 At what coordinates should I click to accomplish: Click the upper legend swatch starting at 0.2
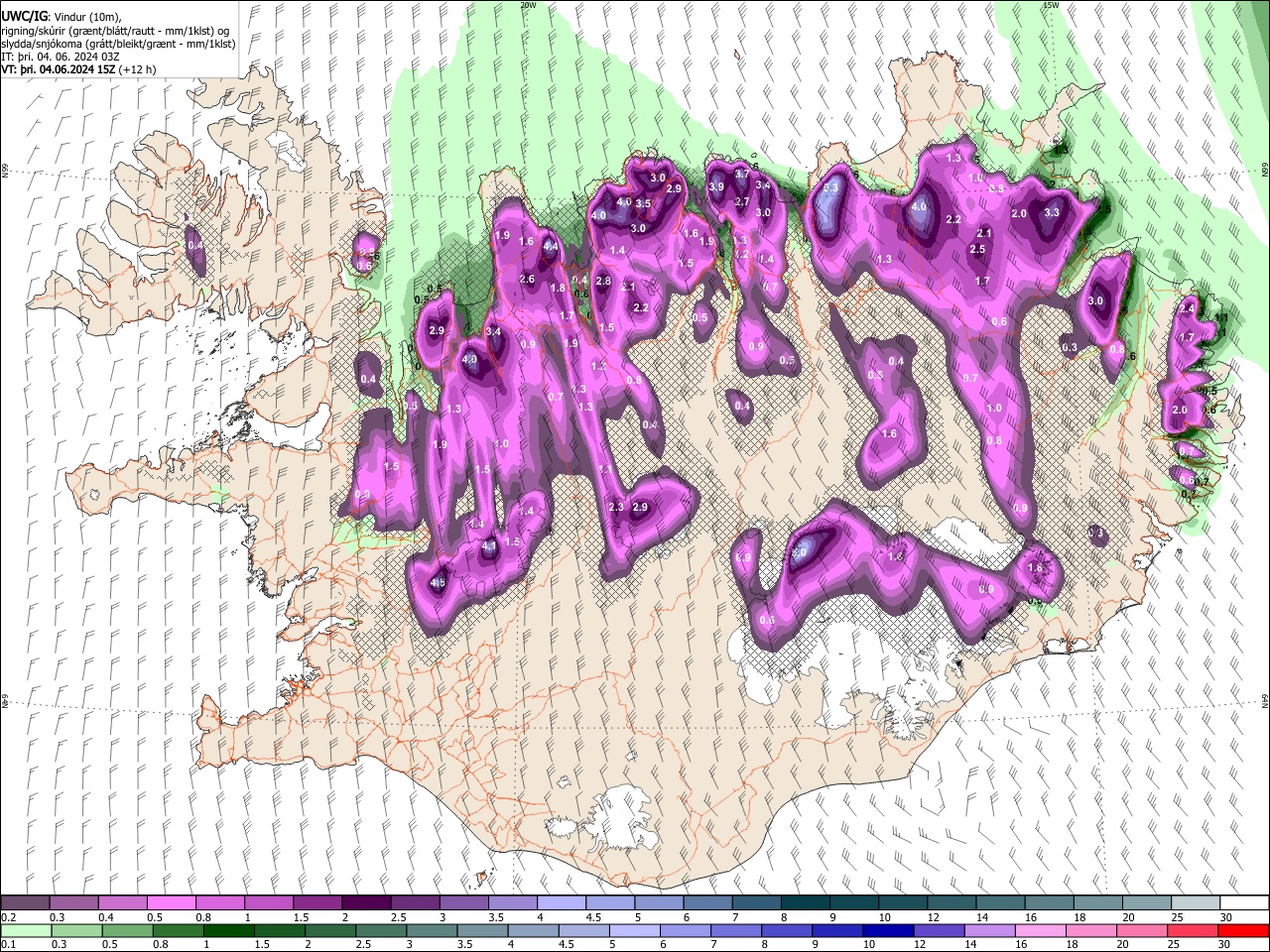tap(25, 903)
